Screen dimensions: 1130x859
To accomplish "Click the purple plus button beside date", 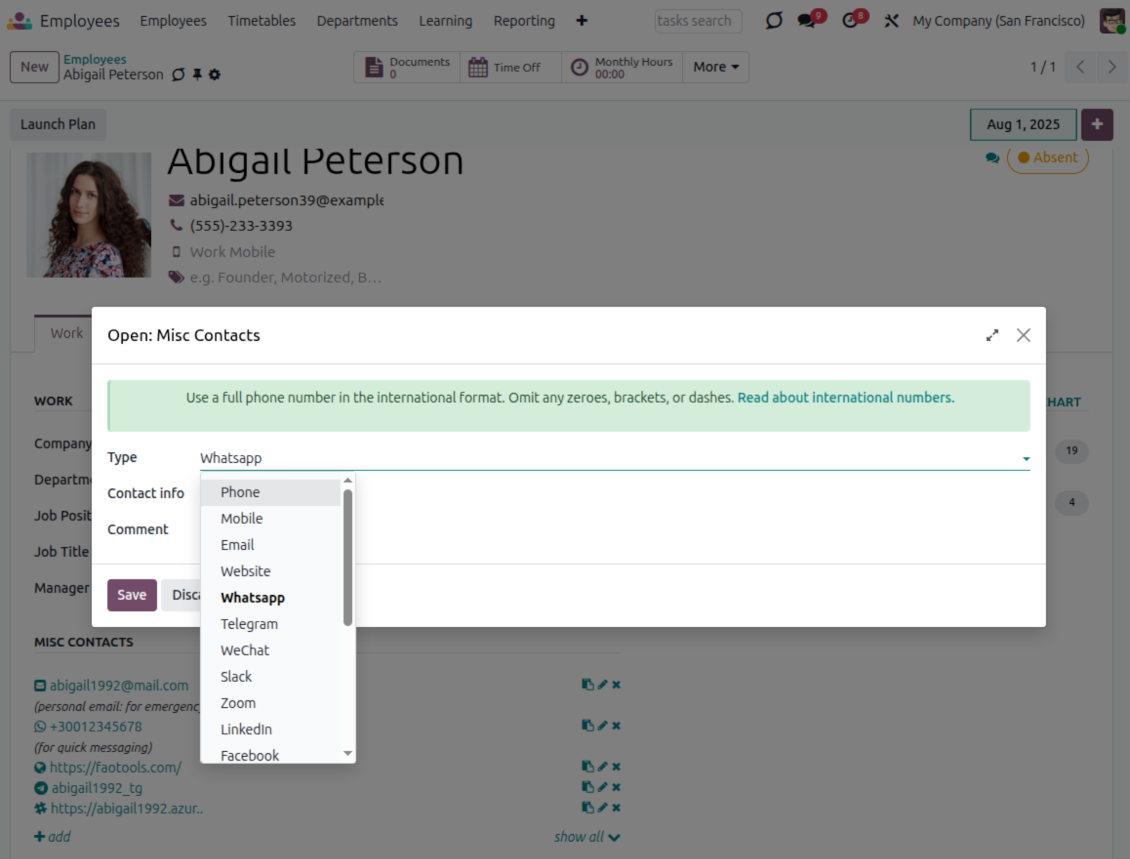I will click(1097, 125).
